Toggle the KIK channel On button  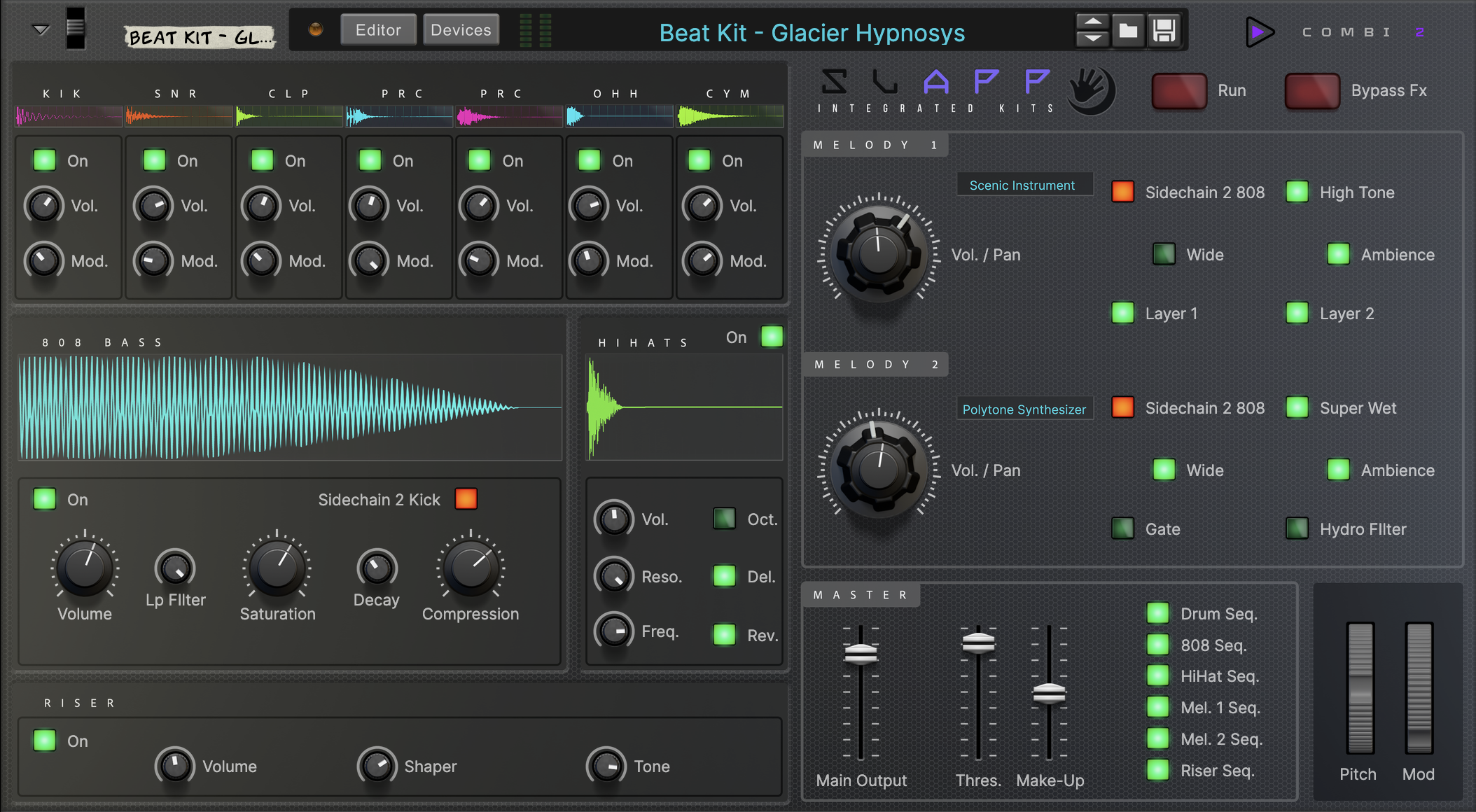coord(45,160)
